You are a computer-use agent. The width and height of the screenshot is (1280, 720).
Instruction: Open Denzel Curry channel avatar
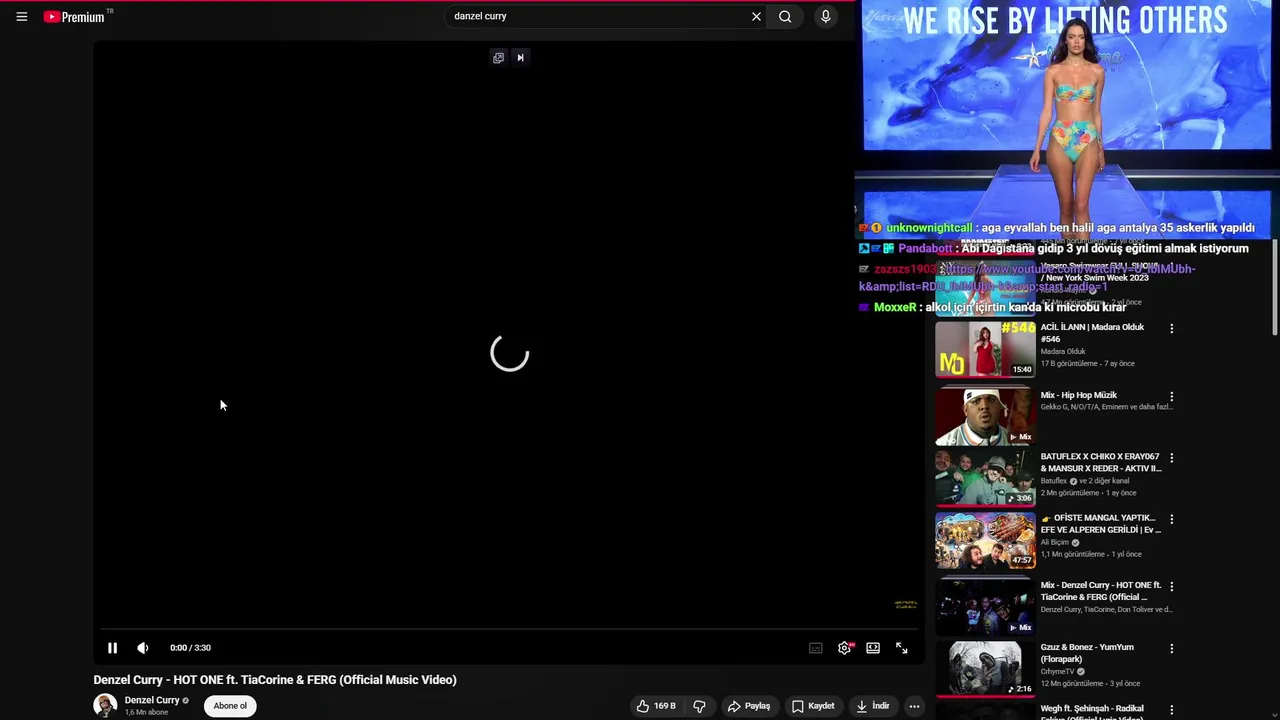[105, 705]
